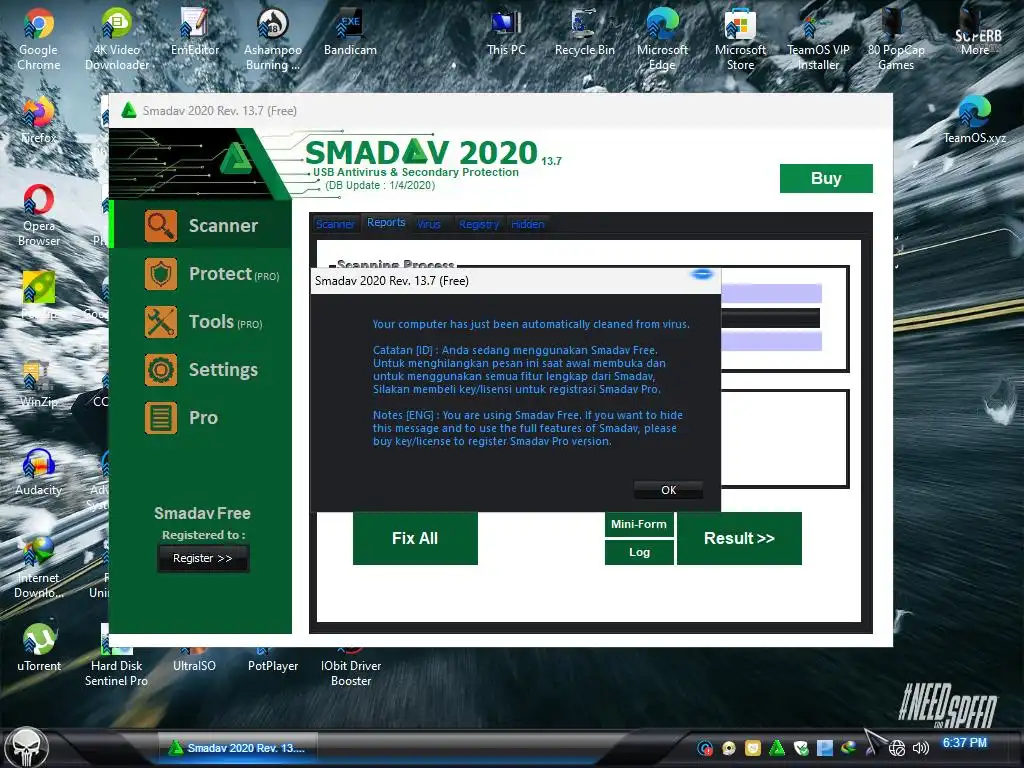The width and height of the screenshot is (1024, 768).
Task: Click the speaker volume tray icon
Action: tap(921, 748)
